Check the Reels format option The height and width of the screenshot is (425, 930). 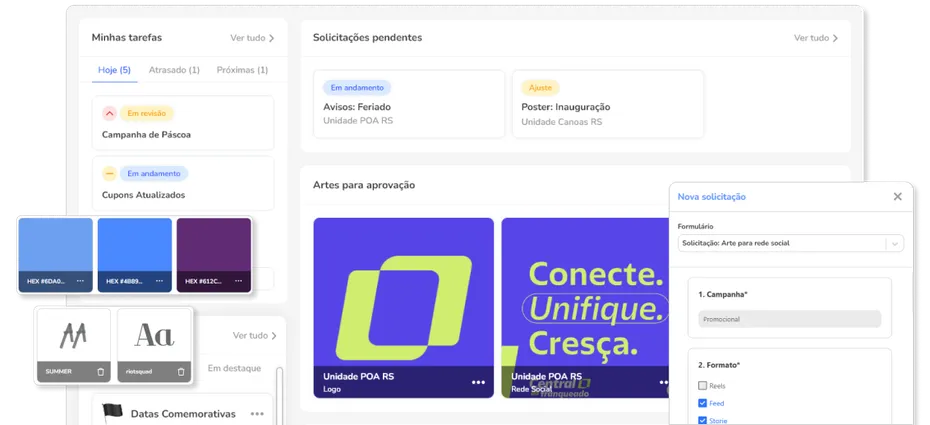pos(703,386)
